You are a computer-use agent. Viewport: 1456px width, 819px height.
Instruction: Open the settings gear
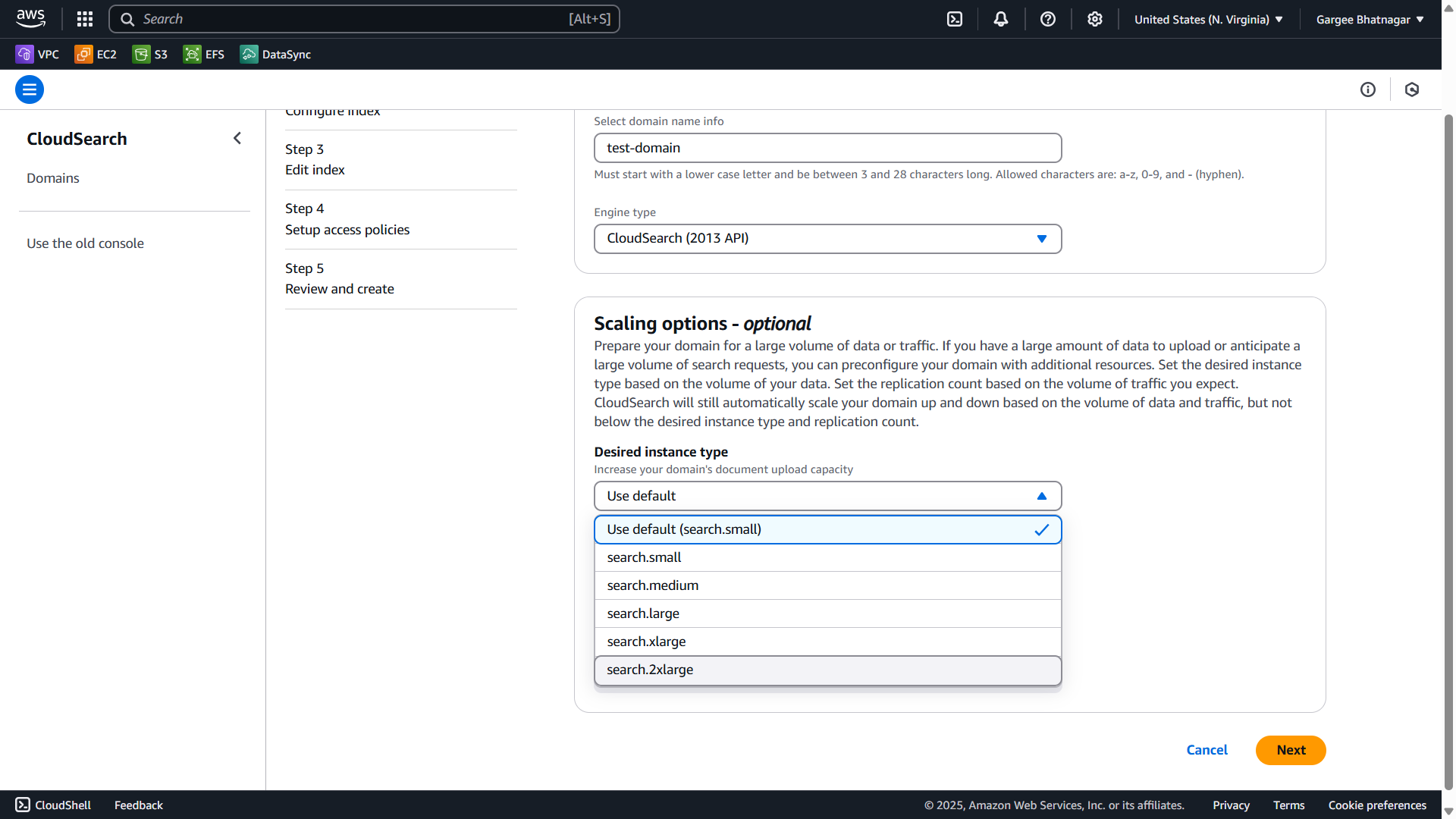pyautogui.click(x=1094, y=19)
